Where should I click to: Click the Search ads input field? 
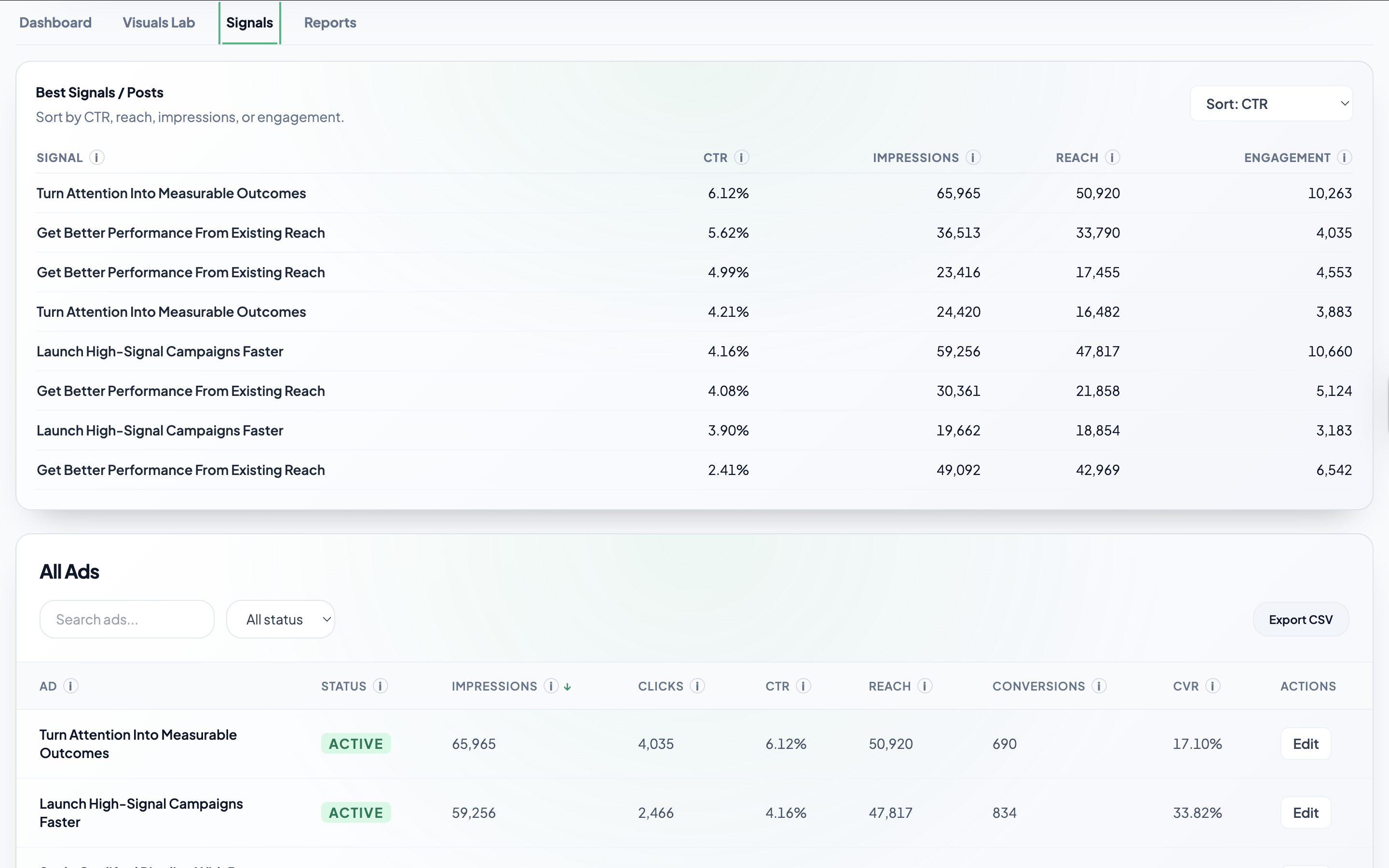[126, 619]
